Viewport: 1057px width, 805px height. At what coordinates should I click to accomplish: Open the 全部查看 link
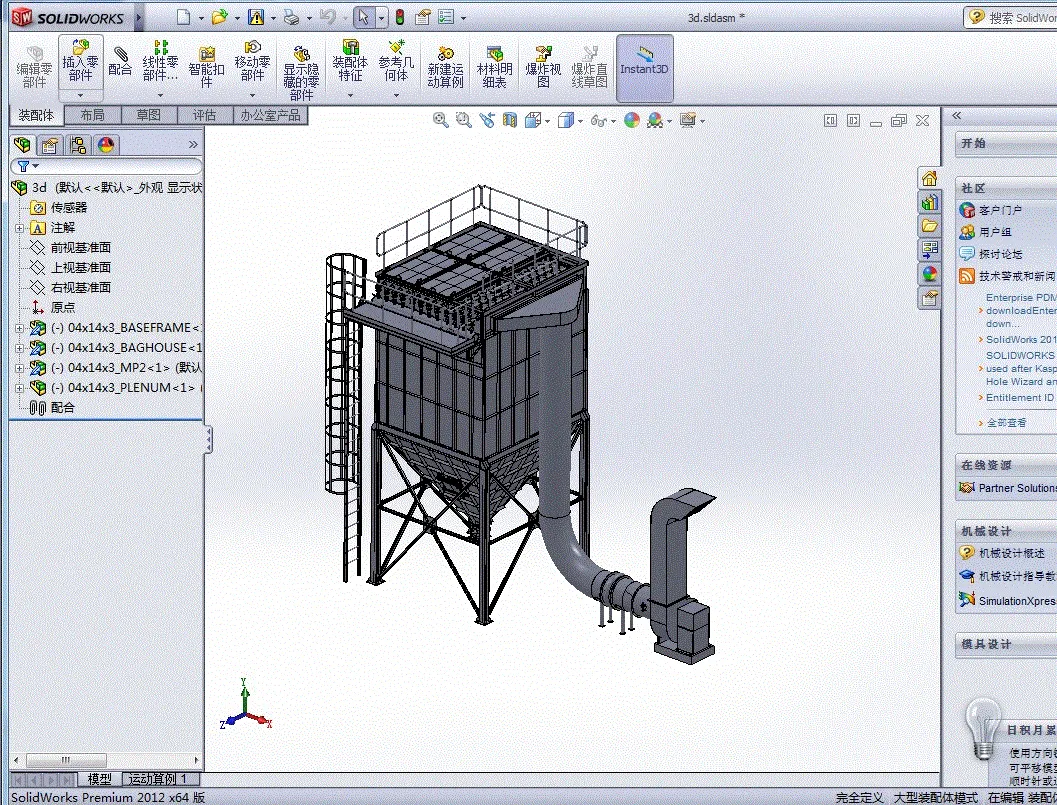pyautogui.click(x=1006, y=423)
